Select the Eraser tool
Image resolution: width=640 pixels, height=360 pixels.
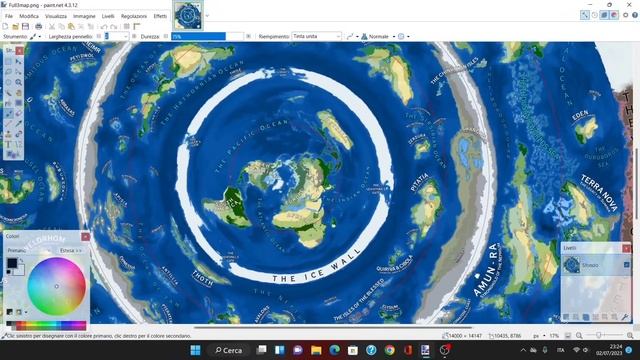click(19, 113)
